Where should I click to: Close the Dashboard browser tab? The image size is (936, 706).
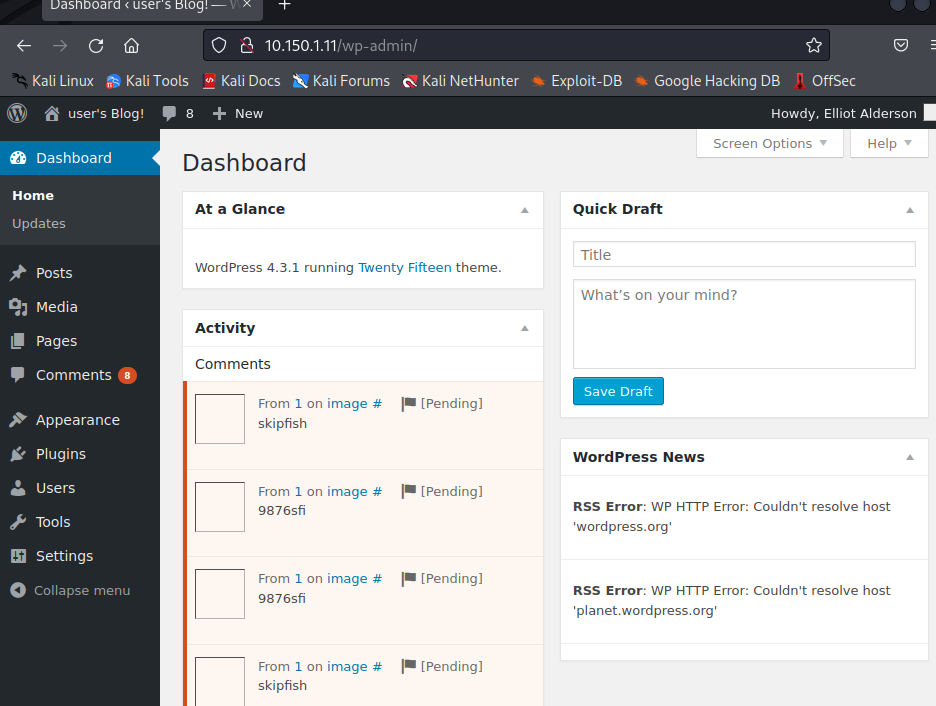(x=247, y=4)
